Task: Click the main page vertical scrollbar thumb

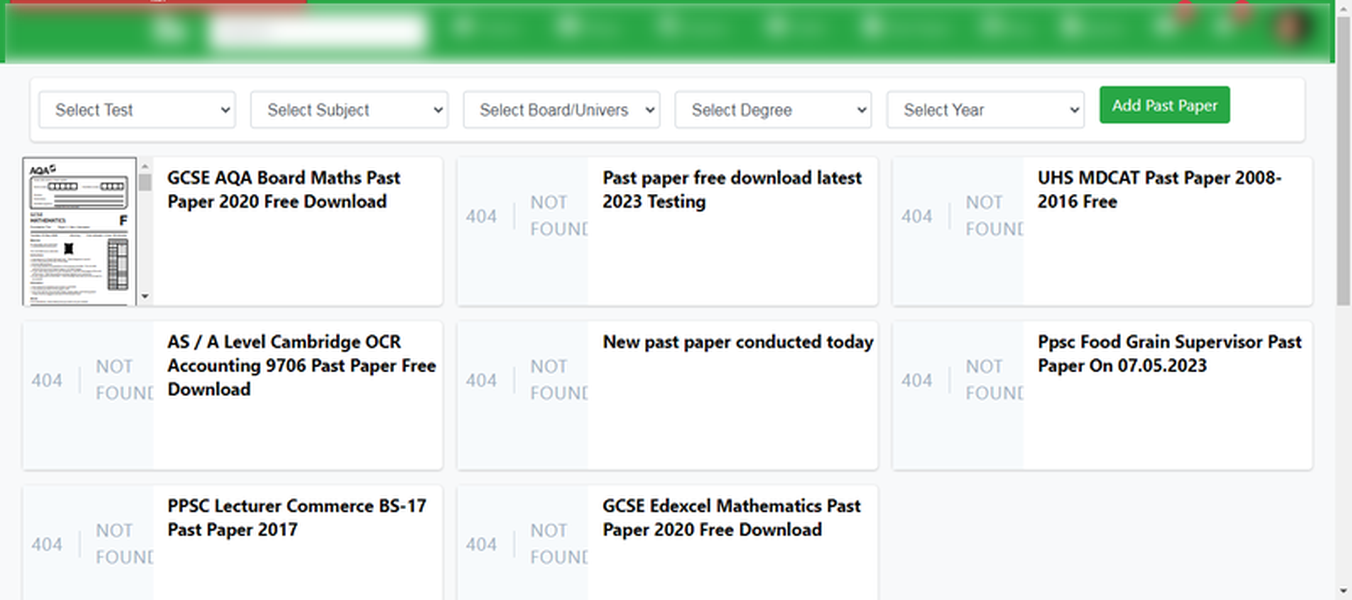Action: (x=1343, y=160)
